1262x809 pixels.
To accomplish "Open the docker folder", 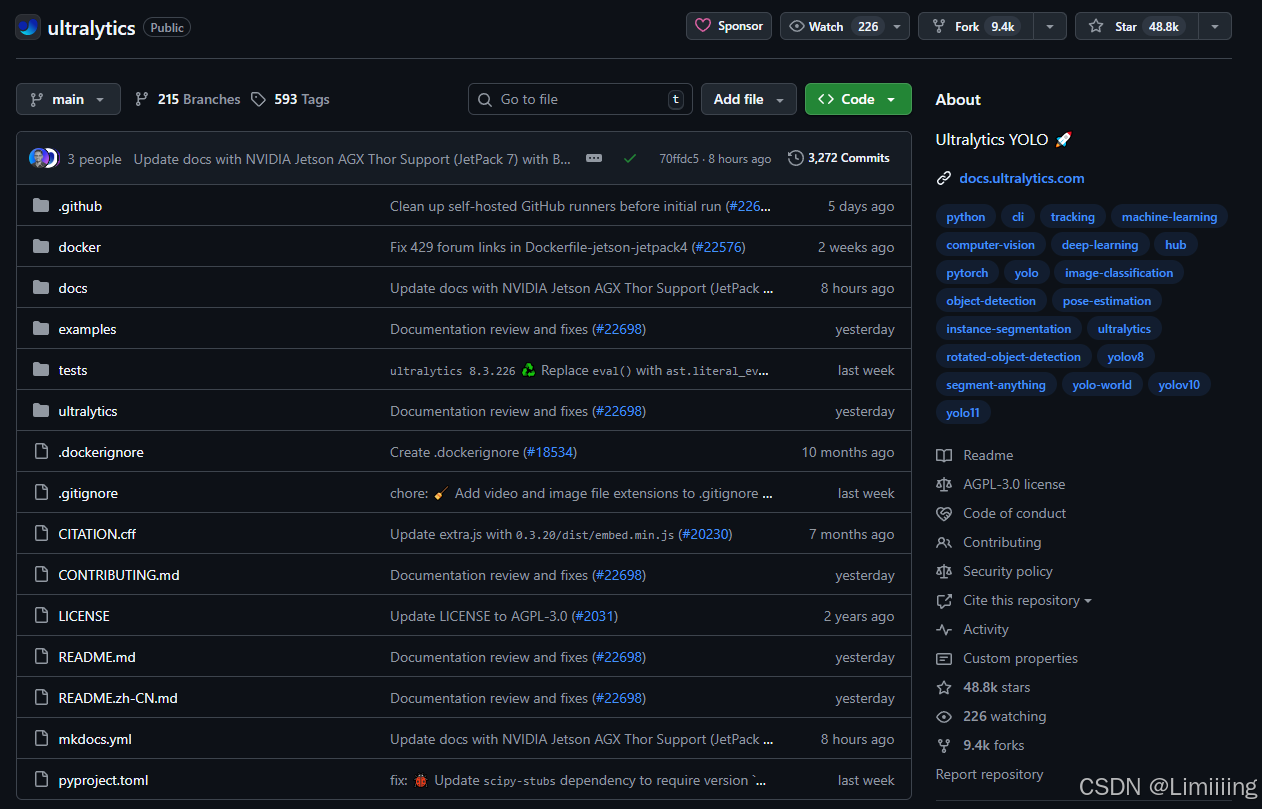I will (80, 247).
